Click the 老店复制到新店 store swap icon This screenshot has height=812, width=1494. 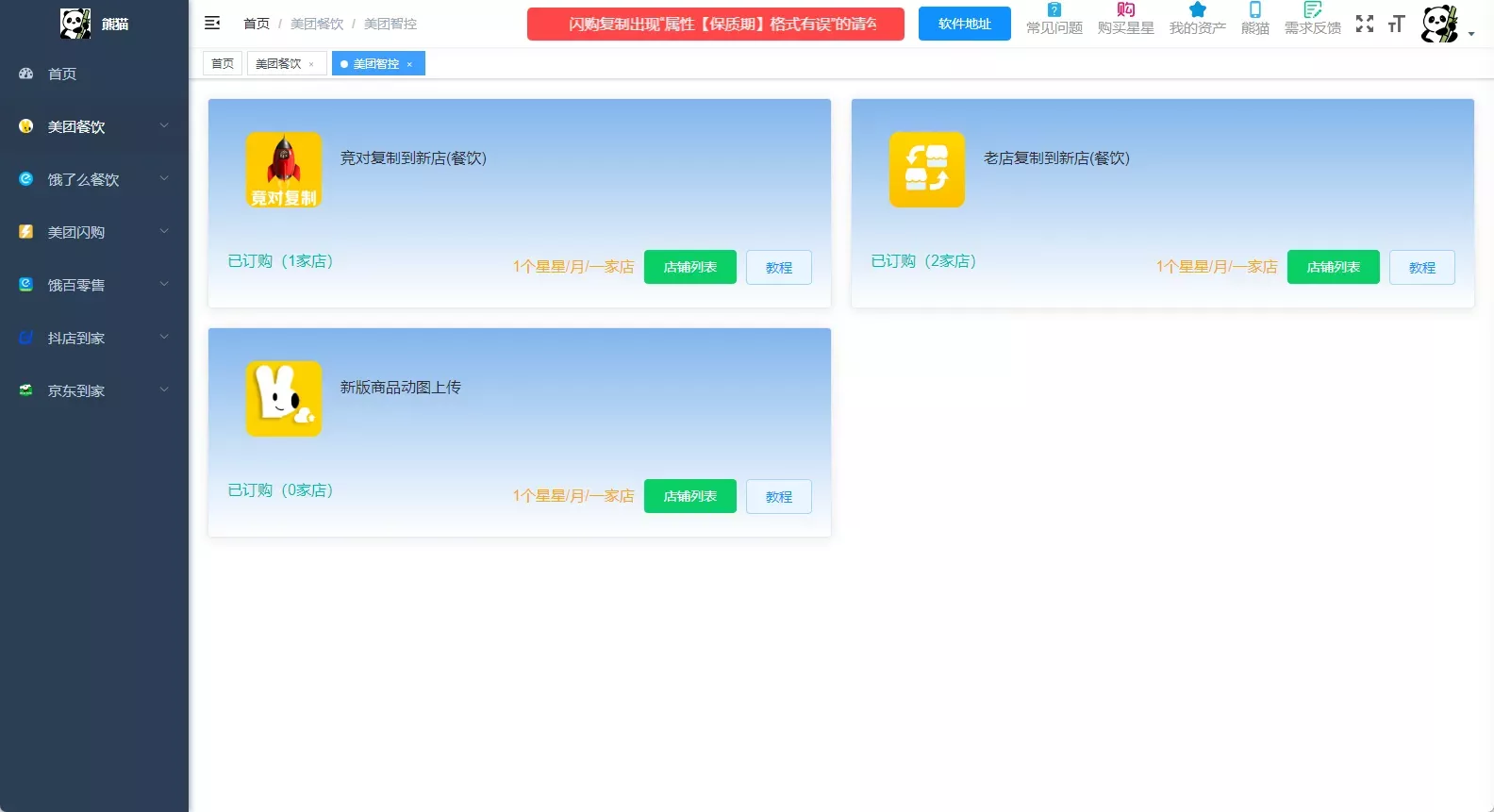(x=927, y=170)
